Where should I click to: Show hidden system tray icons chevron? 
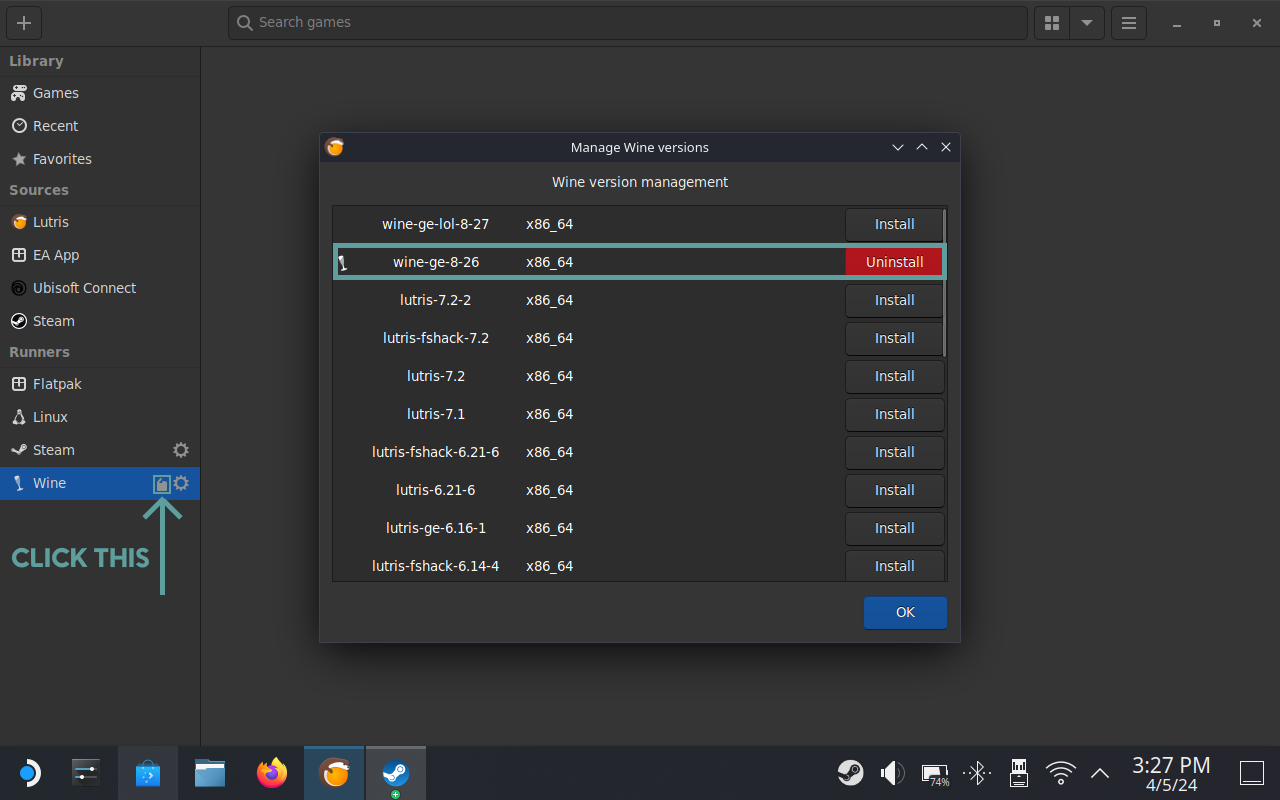[1100, 773]
